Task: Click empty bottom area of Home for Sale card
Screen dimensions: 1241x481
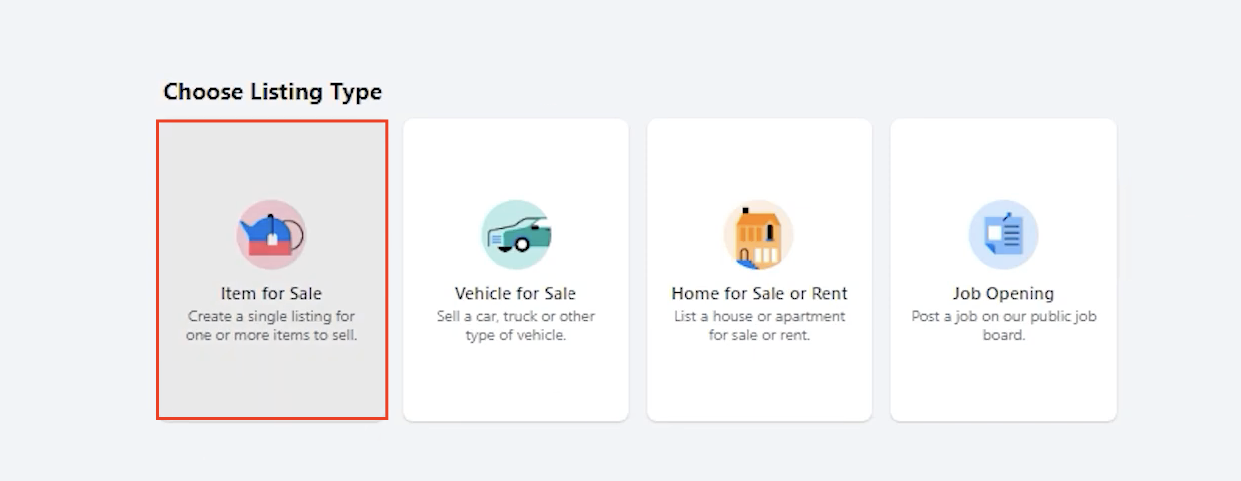Action: (x=760, y=383)
